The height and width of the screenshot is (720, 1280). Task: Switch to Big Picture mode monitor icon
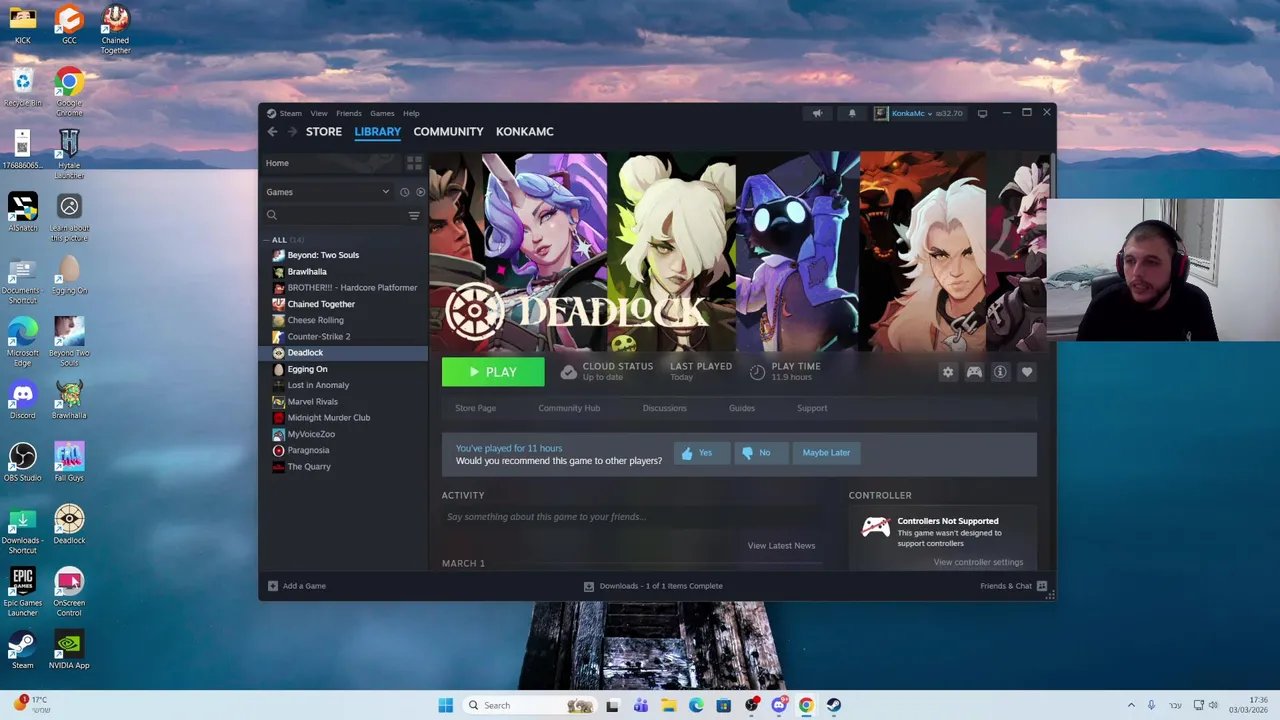click(982, 113)
